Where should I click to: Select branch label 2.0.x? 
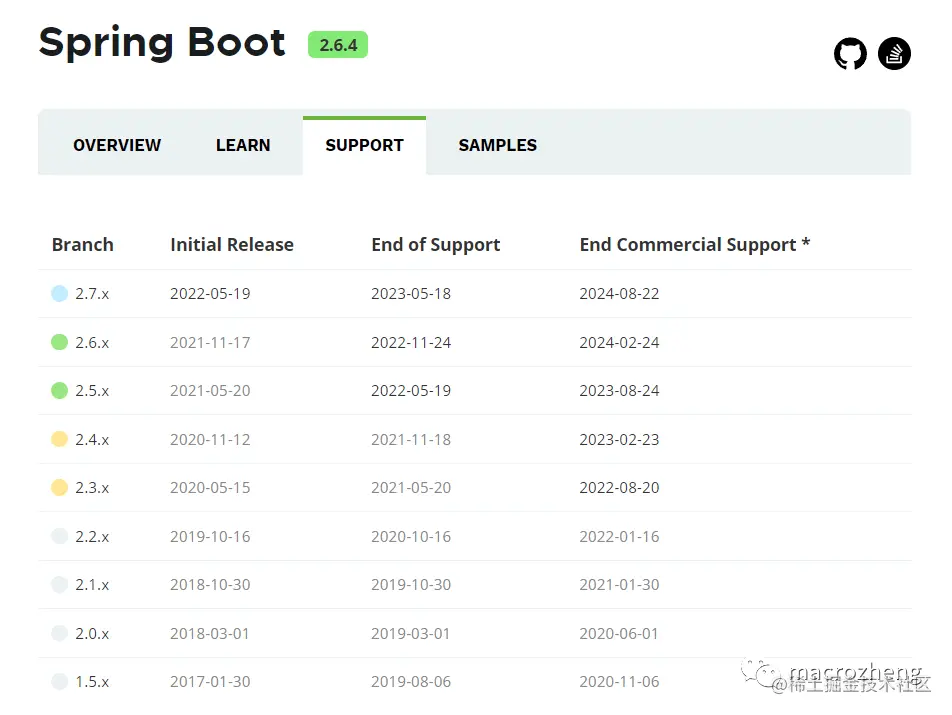92,634
